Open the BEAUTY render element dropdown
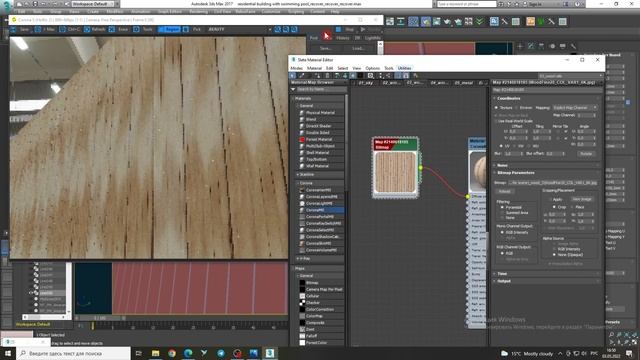This screenshot has height=360, width=640. pyautogui.click(x=239, y=29)
